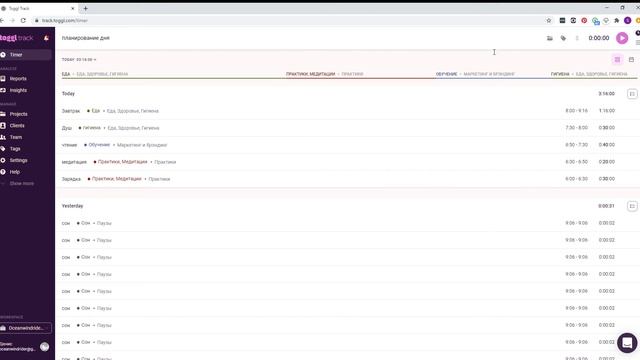Click the translate extension icon in toolbar
Viewport: 640px width, 360px height.
click(x=596, y=21)
